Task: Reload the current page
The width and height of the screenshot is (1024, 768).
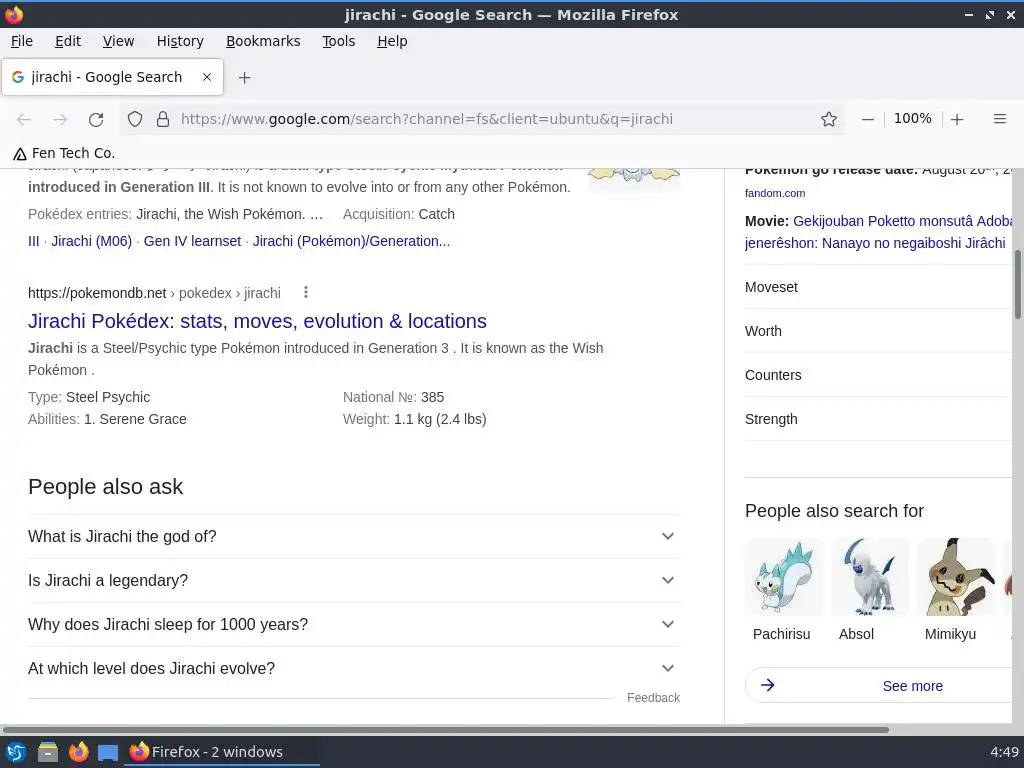Action: (x=96, y=120)
